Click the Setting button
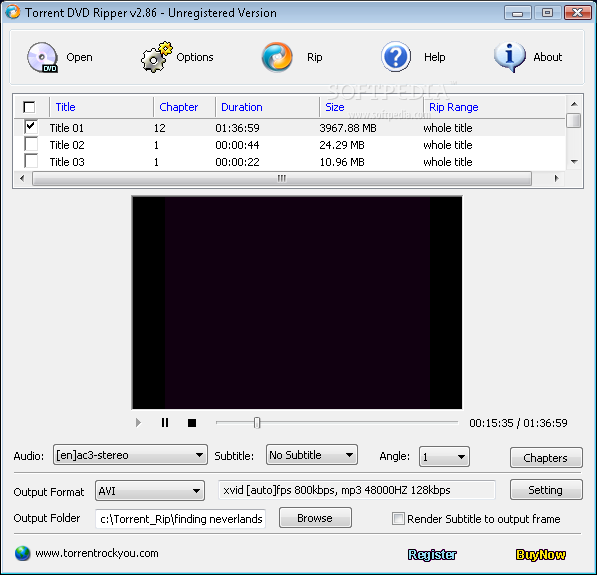The height and width of the screenshot is (575, 597). click(x=546, y=490)
